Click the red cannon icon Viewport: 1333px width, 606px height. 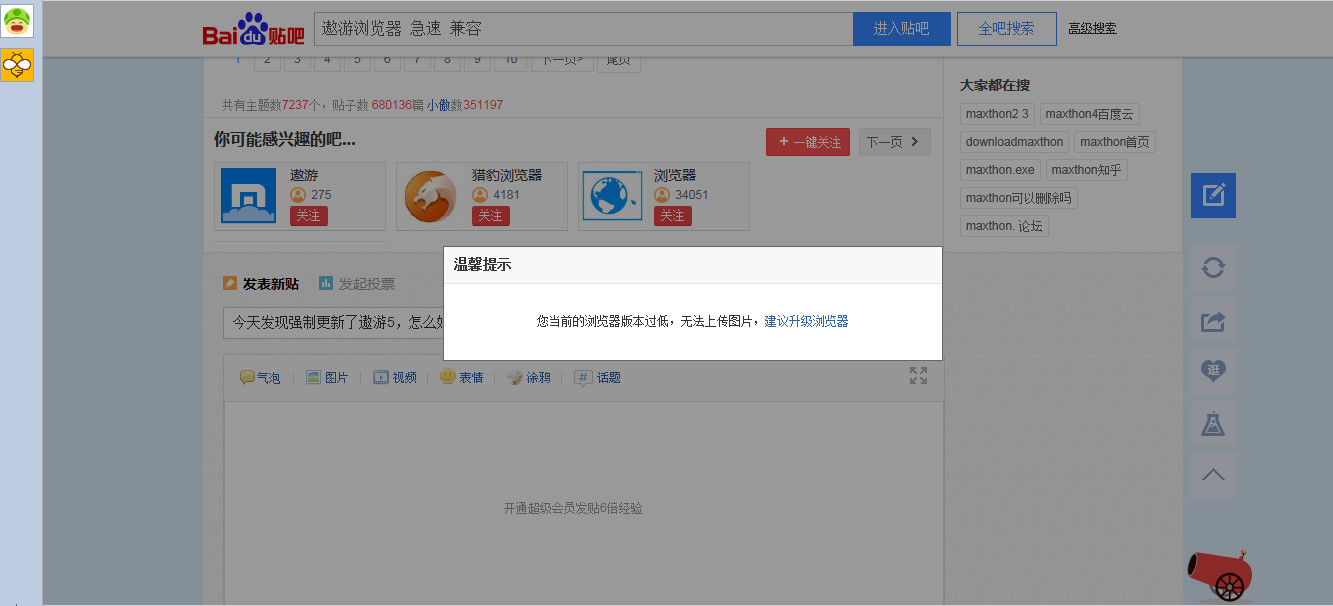pos(1219,575)
